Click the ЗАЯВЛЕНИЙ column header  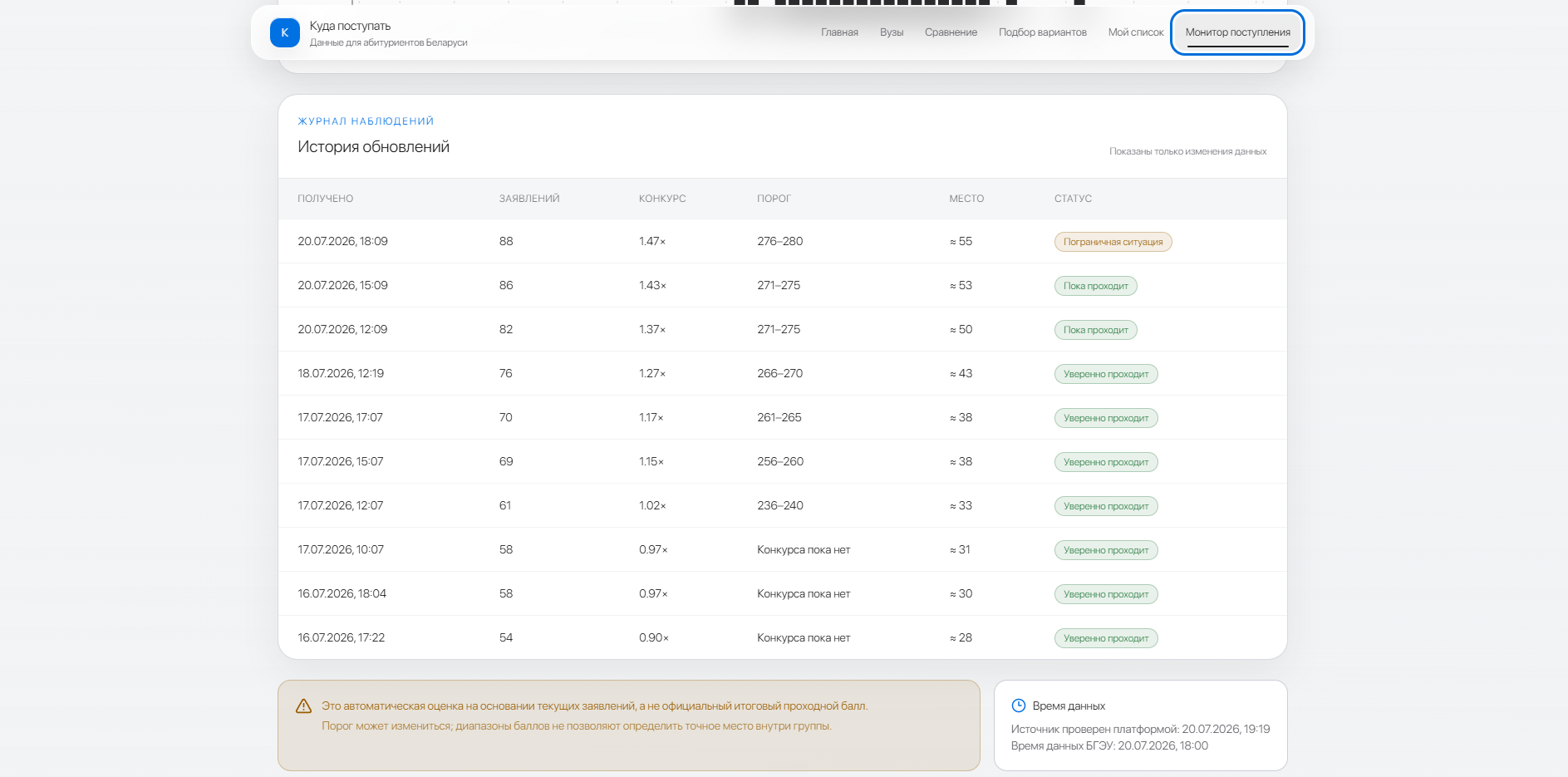tap(529, 199)
